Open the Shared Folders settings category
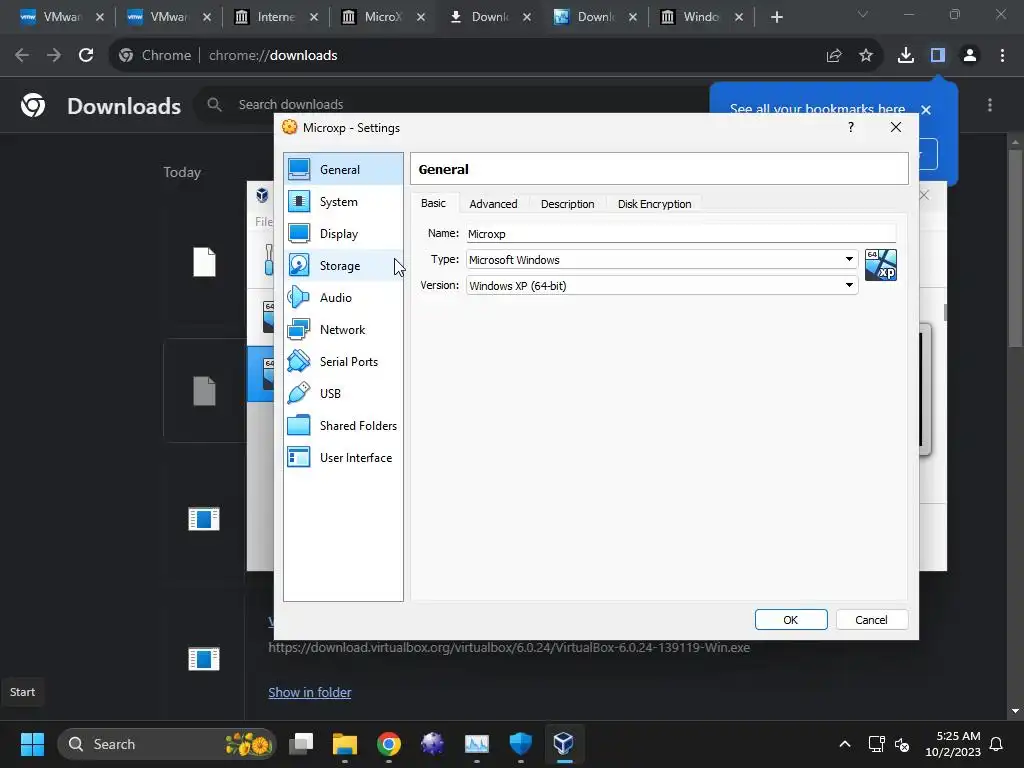The image size is (1024, 768). click(x=344, y=426)
